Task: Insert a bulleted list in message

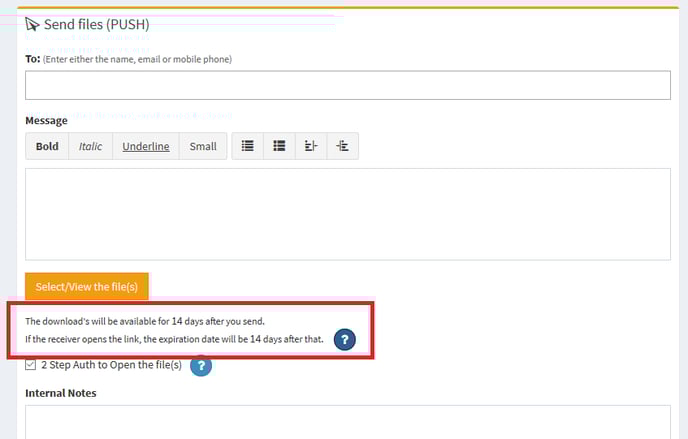Action: tap(247, 146)
